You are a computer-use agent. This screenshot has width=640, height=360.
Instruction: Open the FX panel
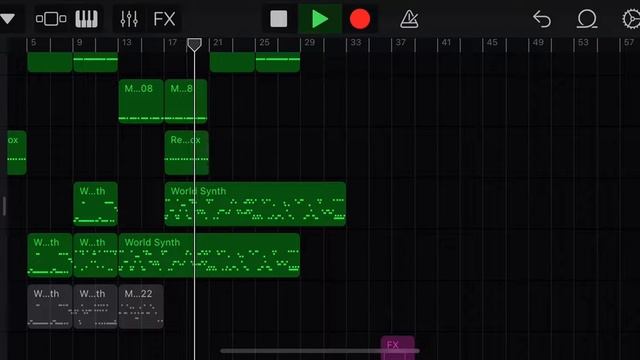click(164, 19)
